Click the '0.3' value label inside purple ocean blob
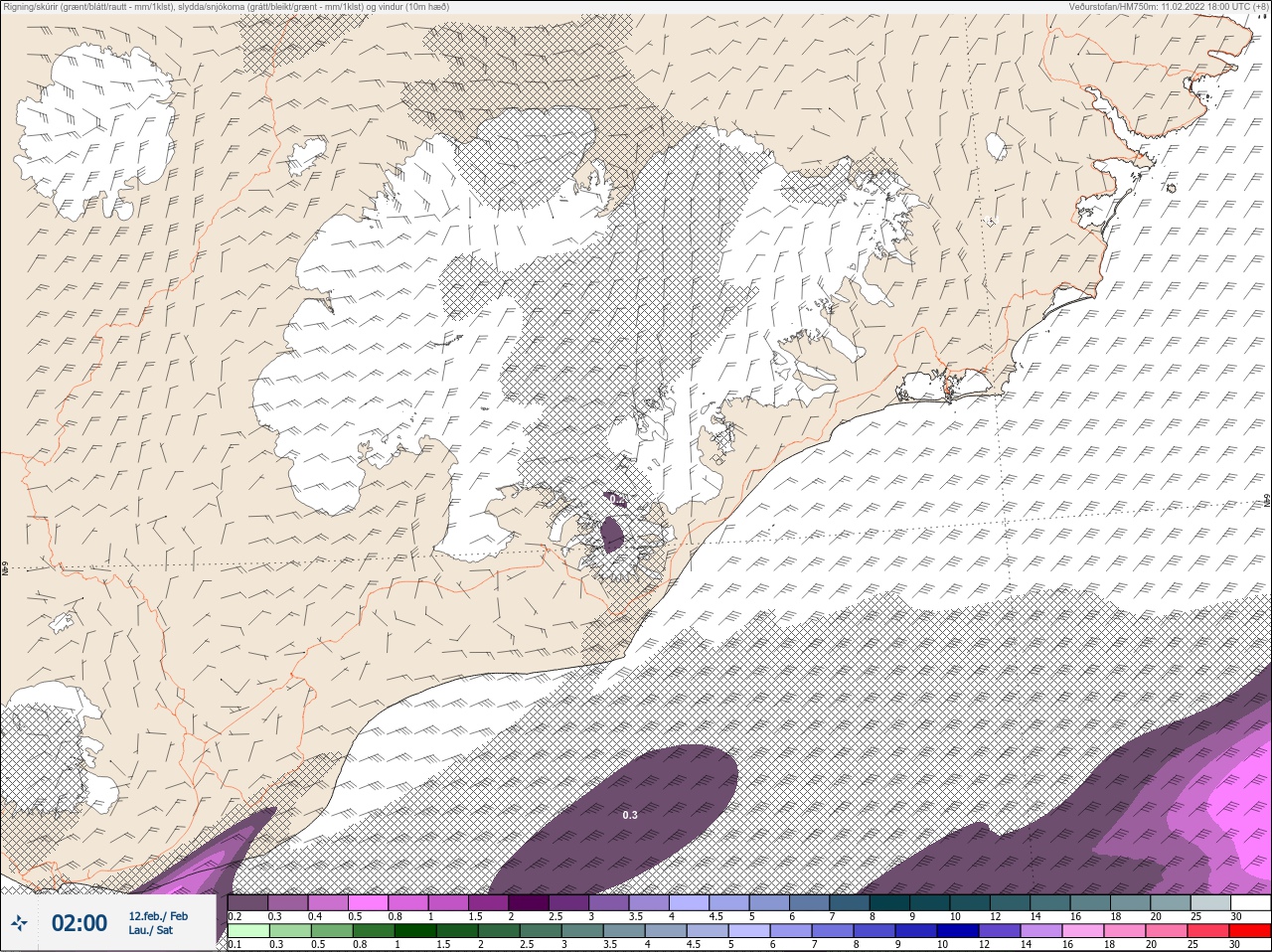The width and height of the screenshot is (1272, 952). tap(630, 815)
